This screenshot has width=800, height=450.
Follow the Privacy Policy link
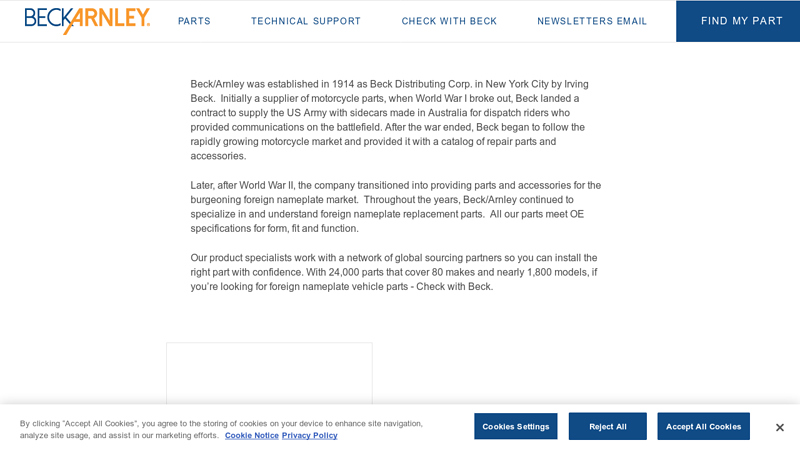pos(309,435)
